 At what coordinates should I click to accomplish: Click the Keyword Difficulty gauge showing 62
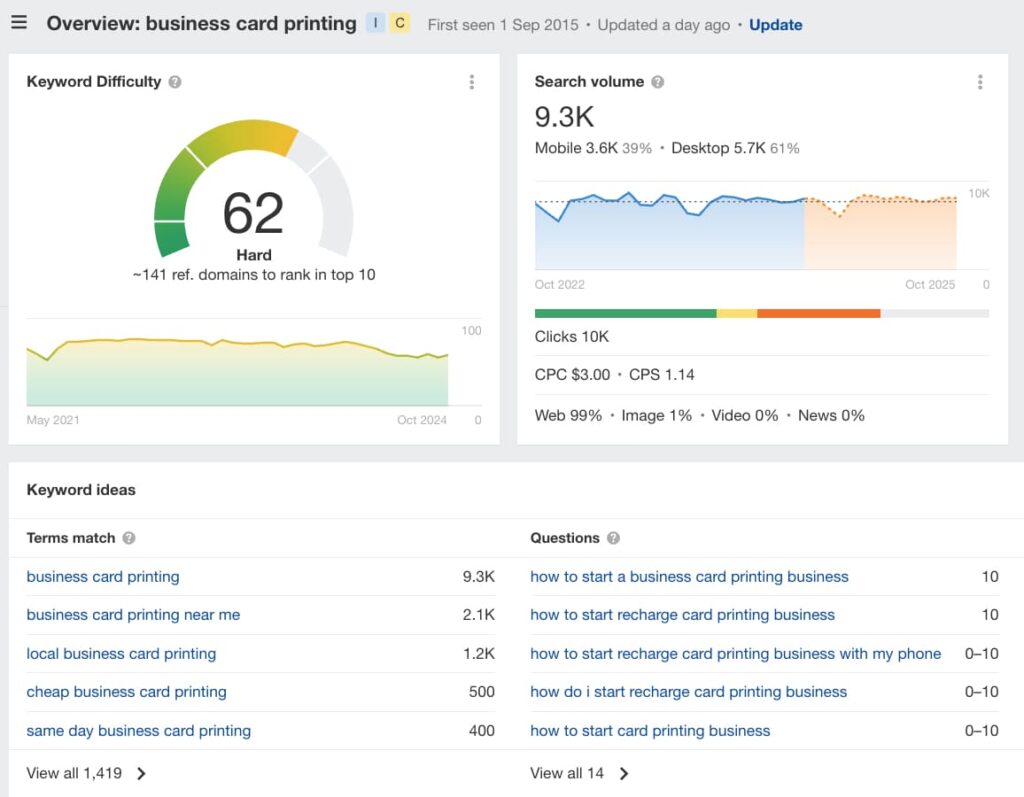coord(253,189)
